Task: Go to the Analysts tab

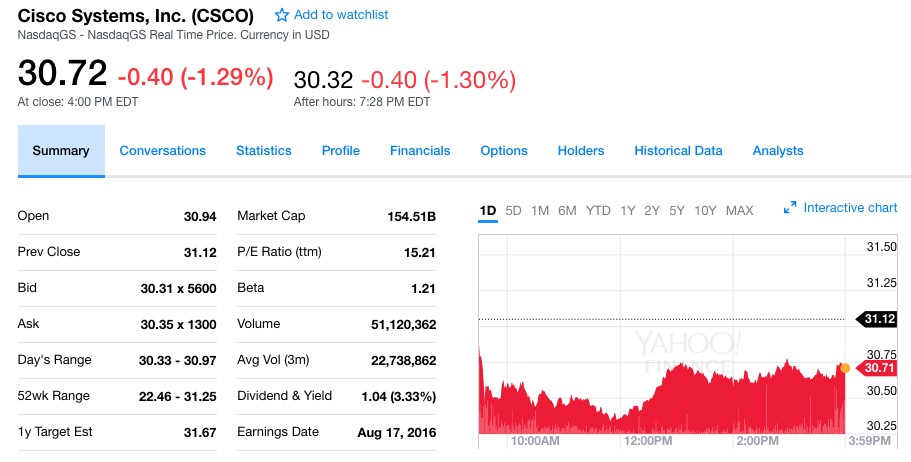Action: pos(778,151)
